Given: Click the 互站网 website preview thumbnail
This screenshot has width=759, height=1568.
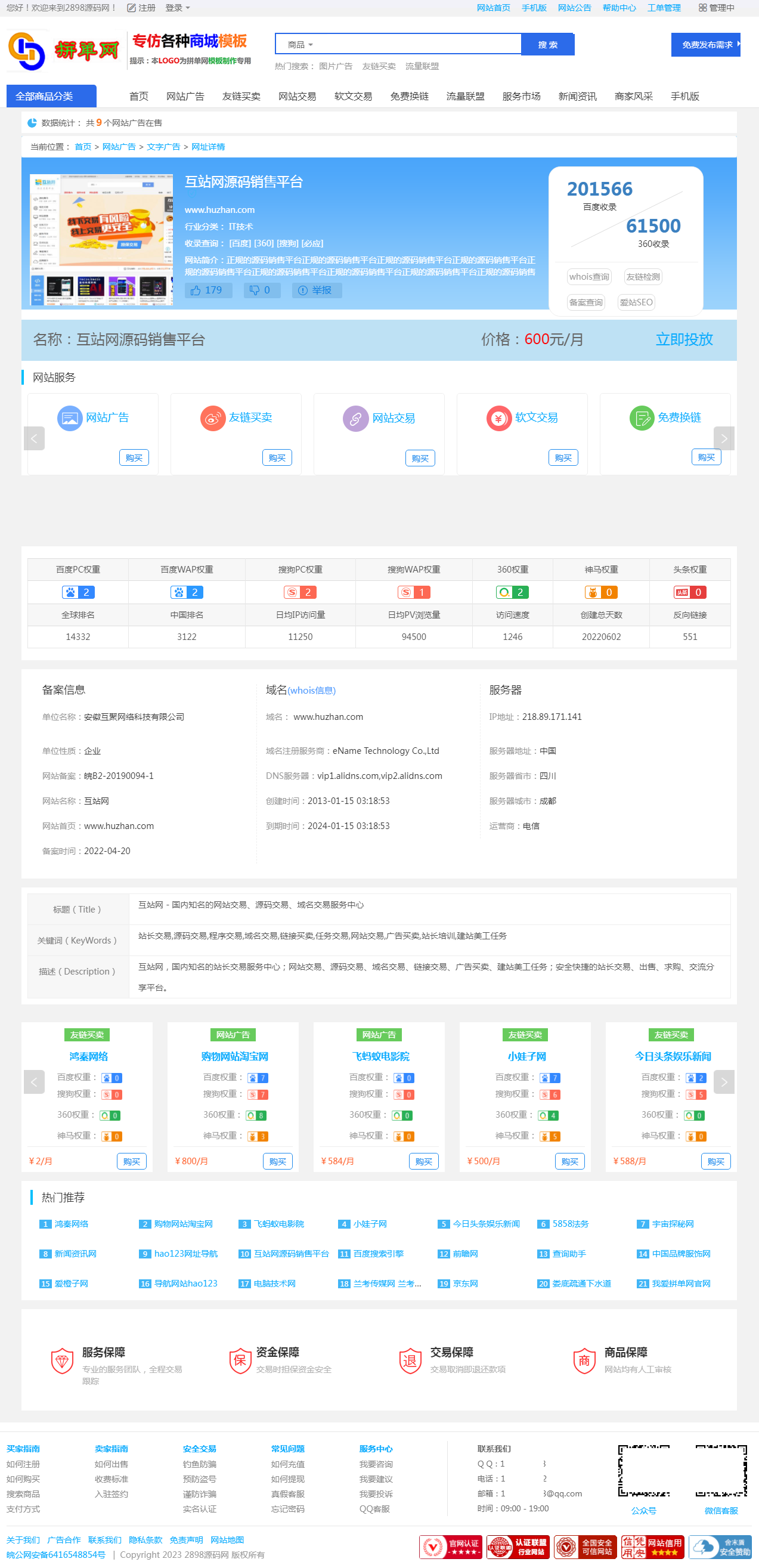Looking at the screenshot, I should (101, 239).
